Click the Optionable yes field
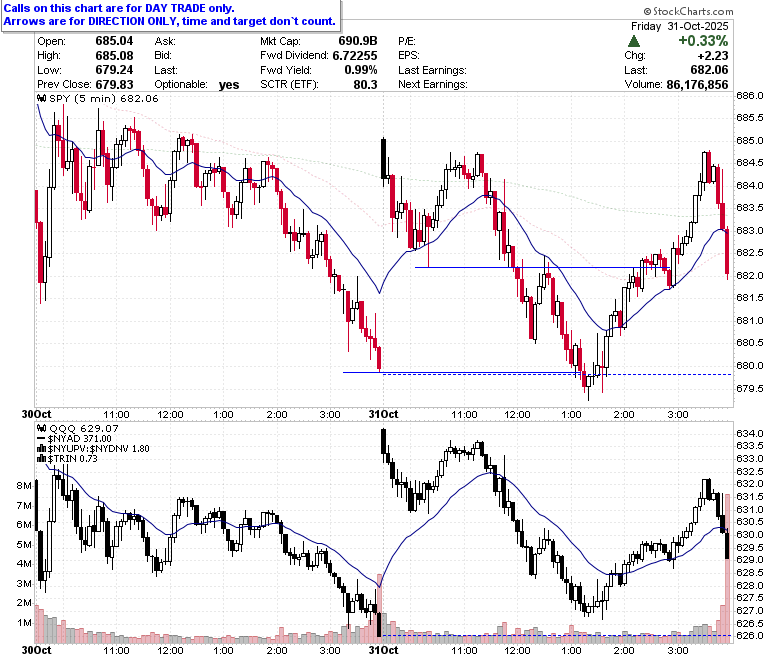 (x=229, y=85)
